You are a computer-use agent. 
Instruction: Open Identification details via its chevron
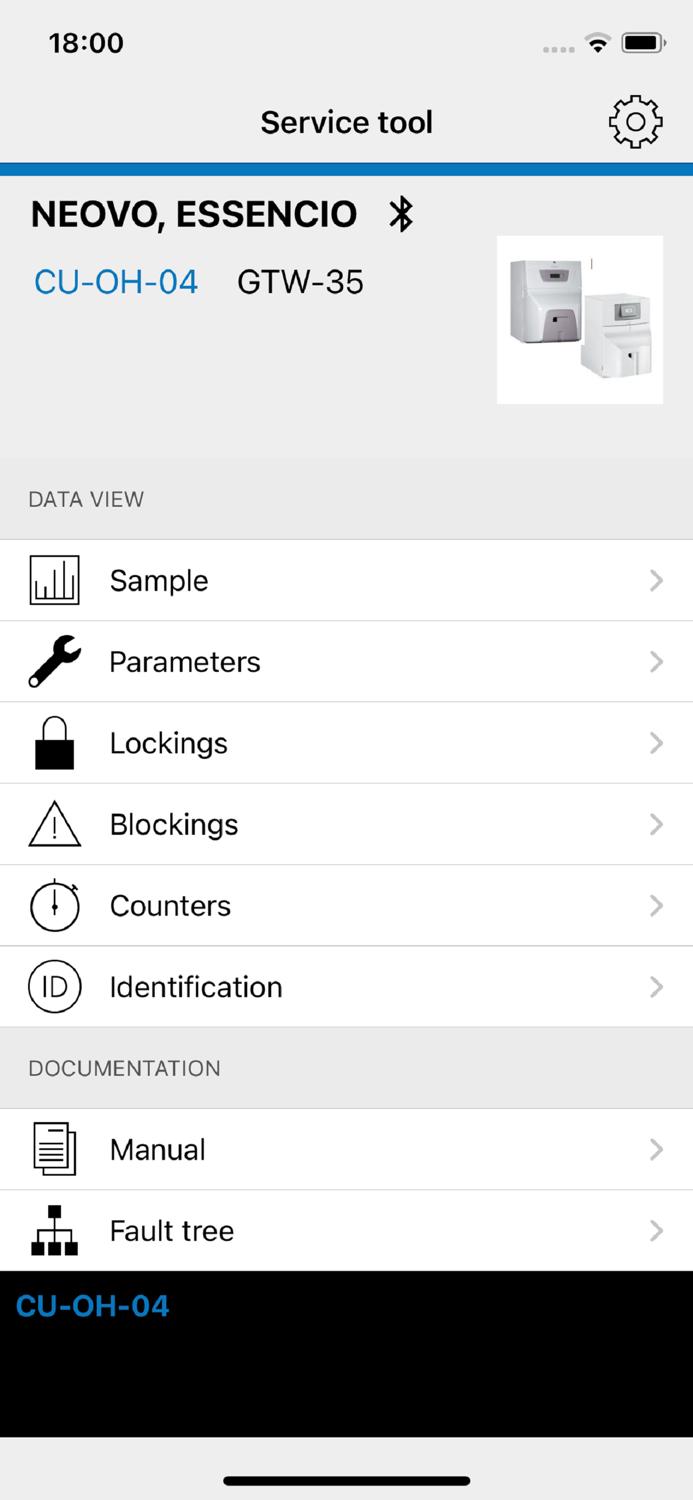[x=657, y=987]
